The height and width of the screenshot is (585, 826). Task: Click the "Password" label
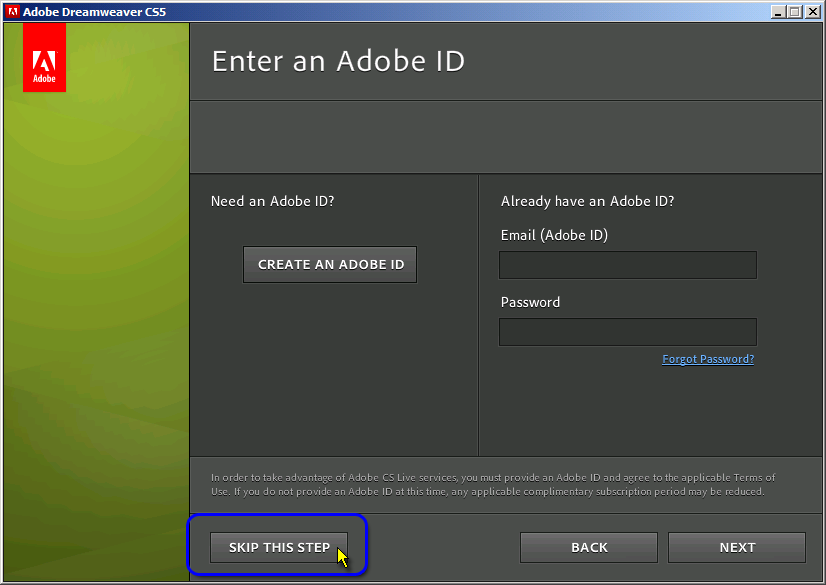[530, 302]
